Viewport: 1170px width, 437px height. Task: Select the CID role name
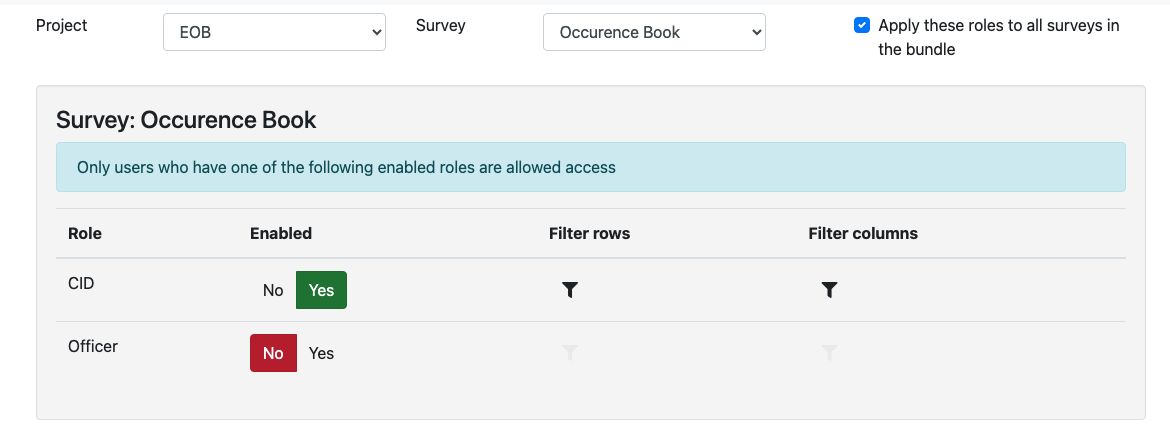(x=81, y=283)
